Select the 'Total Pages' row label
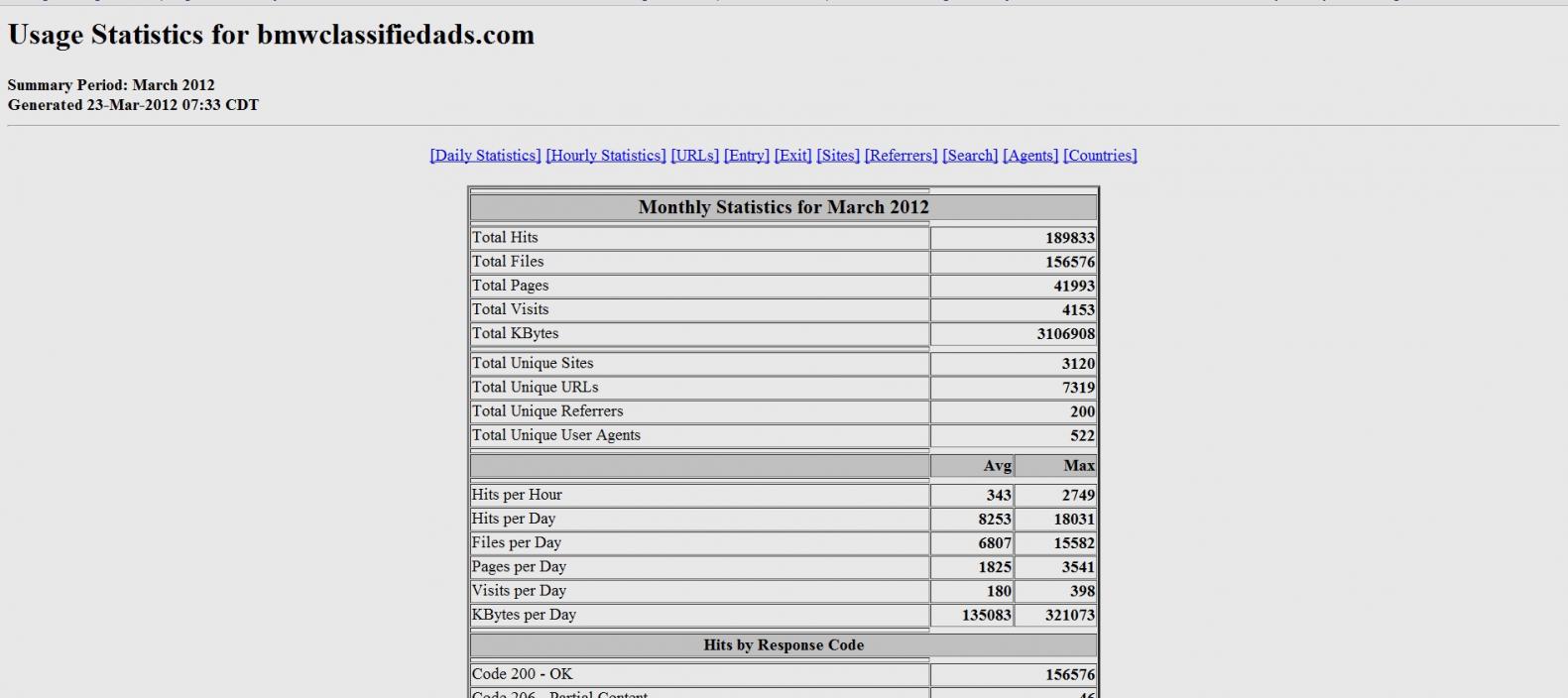The height and width of the screenshot is (698, 1568). tap(510, 286)
